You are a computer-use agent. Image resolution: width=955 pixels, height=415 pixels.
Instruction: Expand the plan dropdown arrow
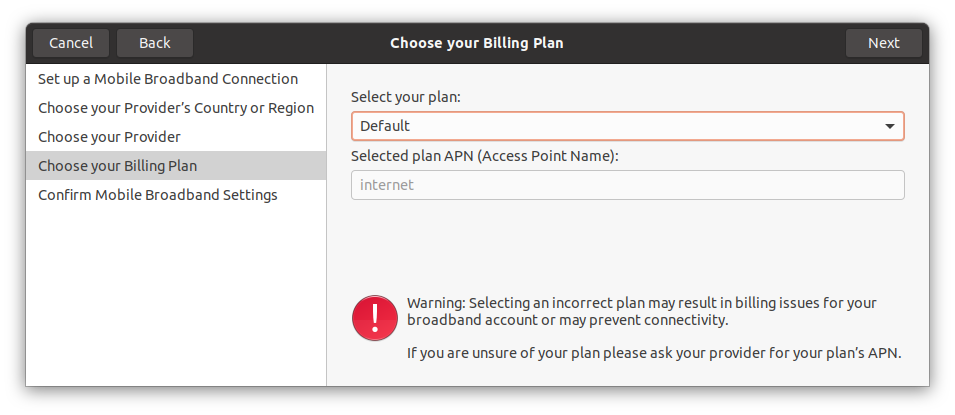click(x=889, y=126)
